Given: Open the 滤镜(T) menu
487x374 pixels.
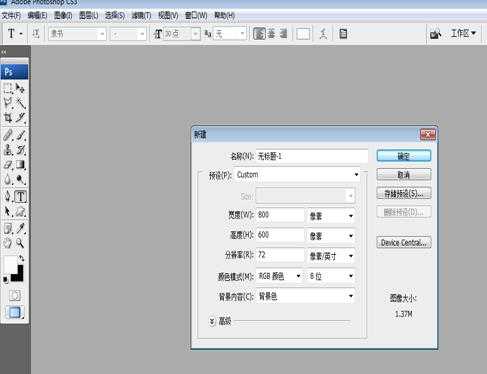Looking at the screenshot, I should tap(141, 15).
